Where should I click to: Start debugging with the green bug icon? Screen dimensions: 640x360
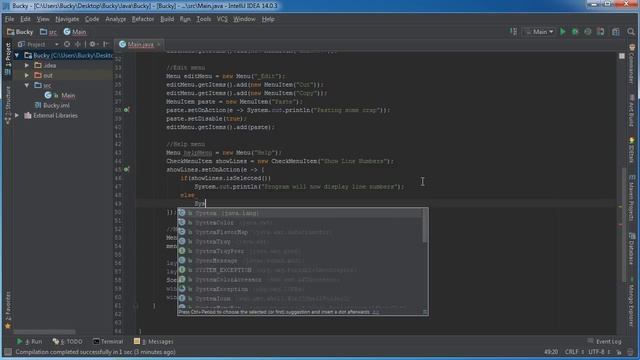pos(575,31)
